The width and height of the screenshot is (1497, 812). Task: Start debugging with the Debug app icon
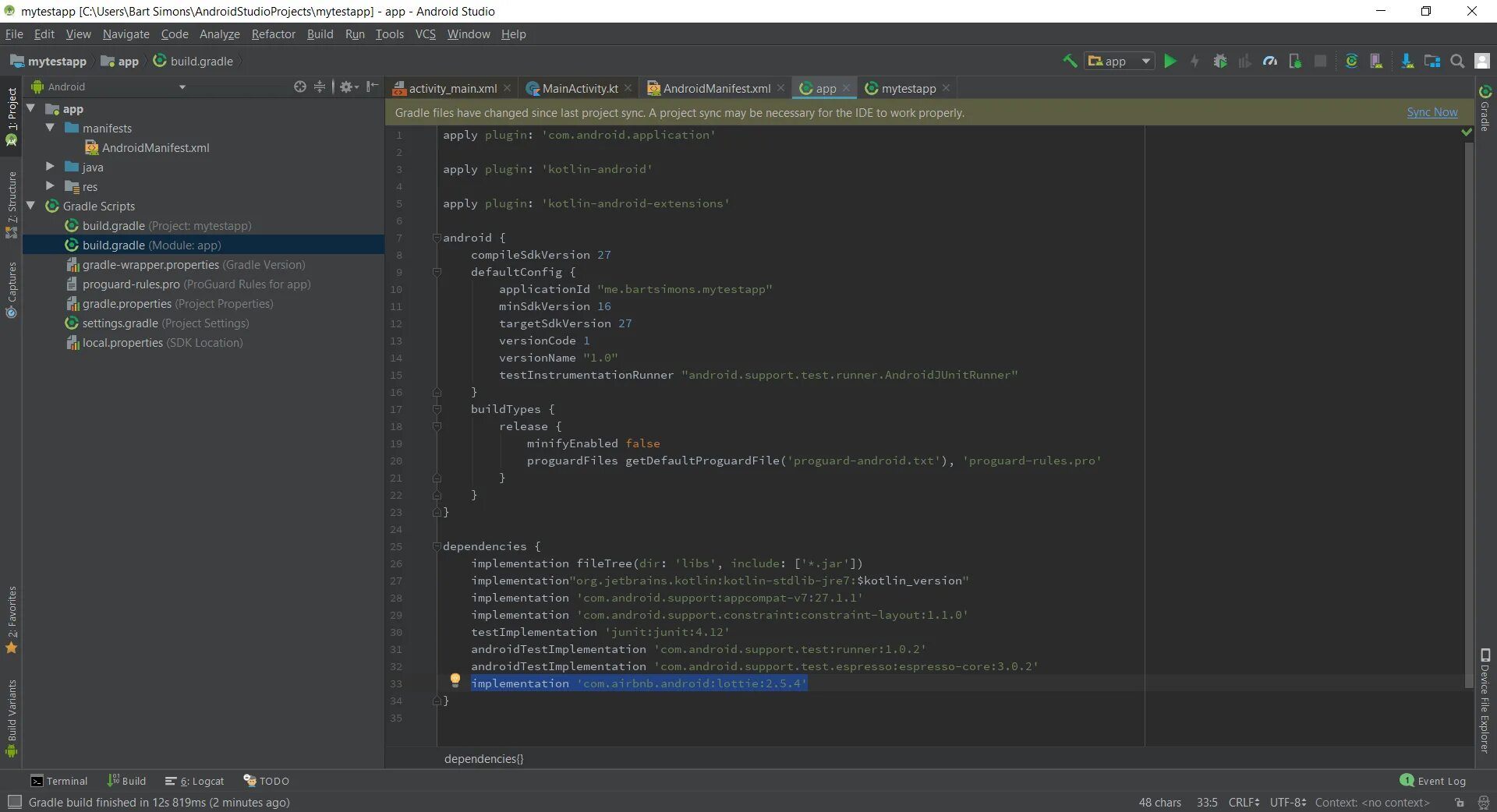coord(1220,61)
